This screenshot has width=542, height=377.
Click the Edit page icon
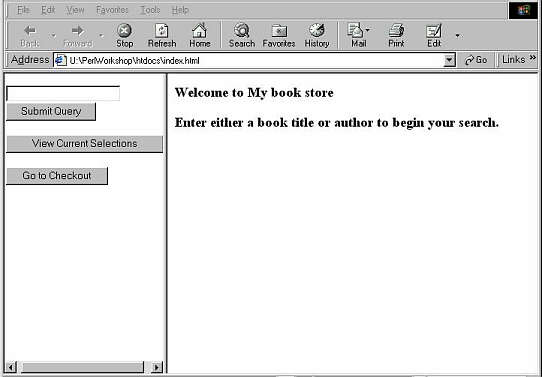[x=434, y=31]
